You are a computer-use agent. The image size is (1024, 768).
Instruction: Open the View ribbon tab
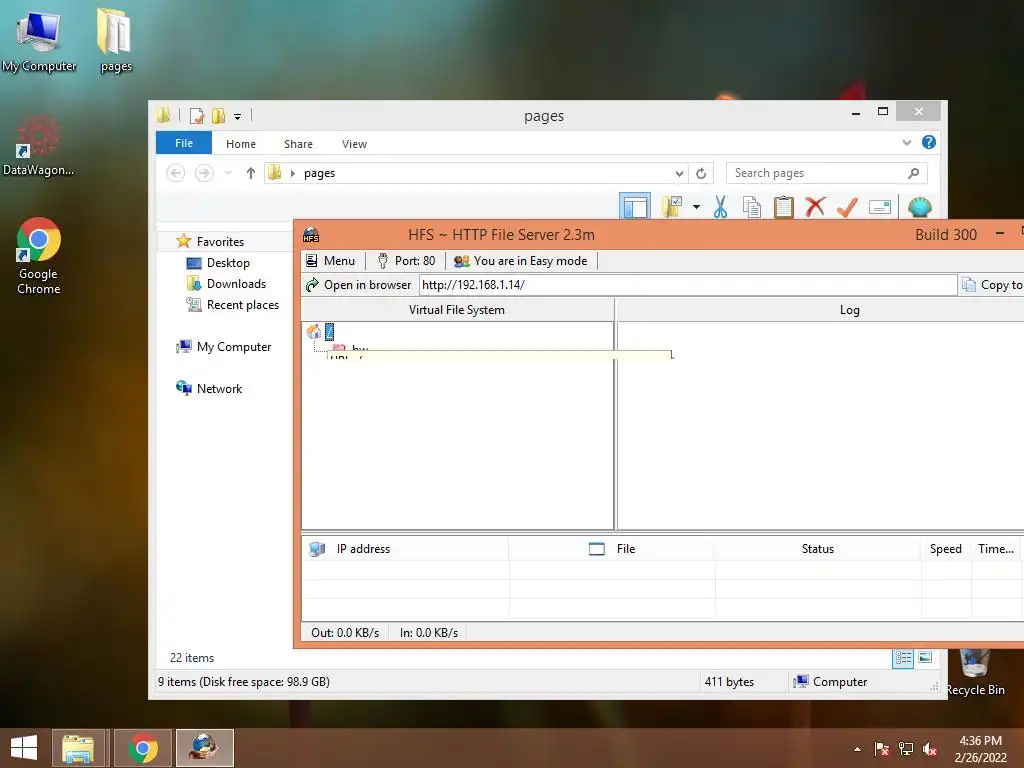(355, 144)
